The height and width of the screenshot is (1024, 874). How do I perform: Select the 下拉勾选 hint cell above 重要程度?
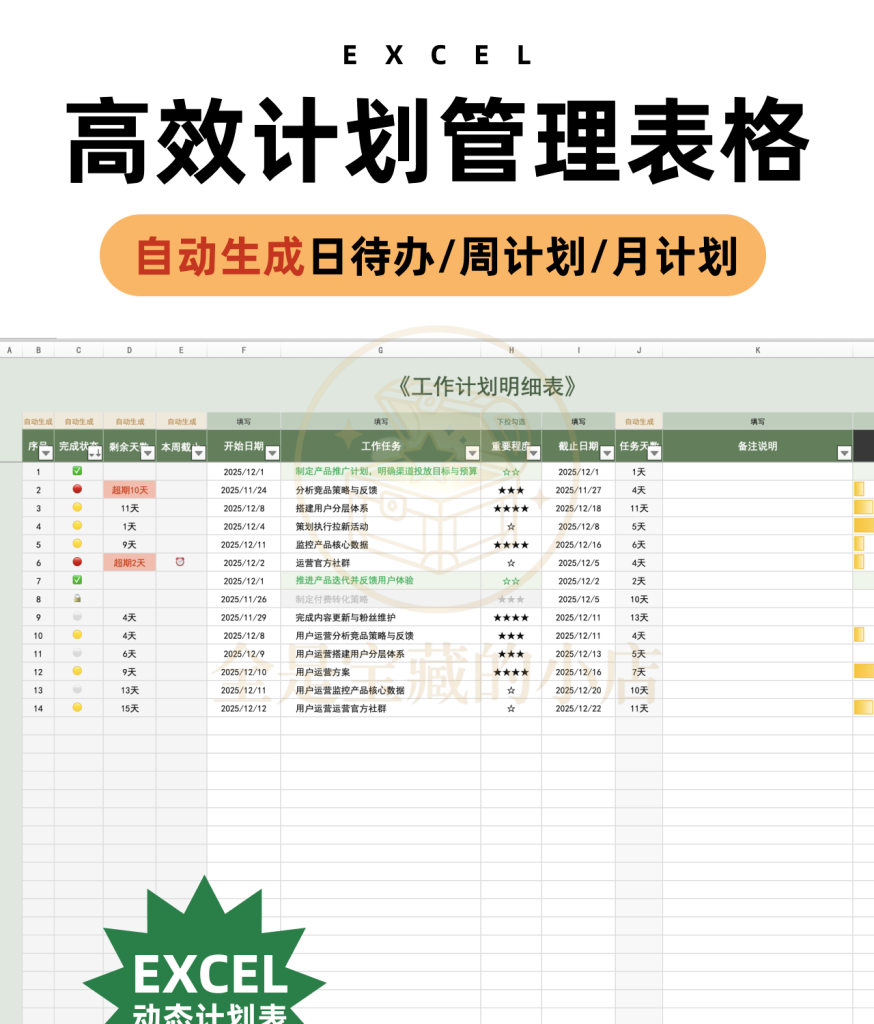click(511, 421)
